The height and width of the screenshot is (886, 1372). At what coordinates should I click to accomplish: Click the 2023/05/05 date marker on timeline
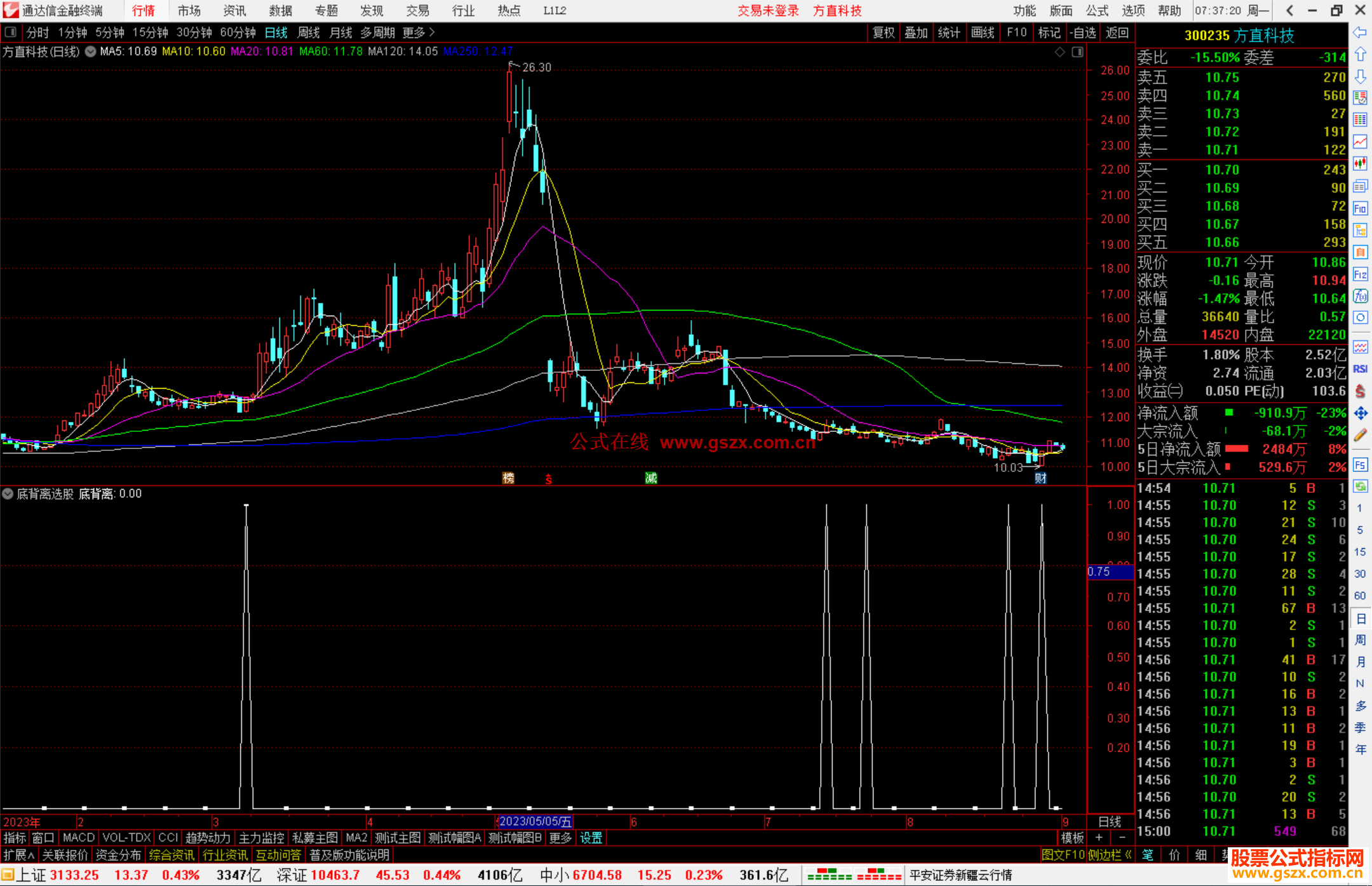pyautogui.click(x=535, y=821)
